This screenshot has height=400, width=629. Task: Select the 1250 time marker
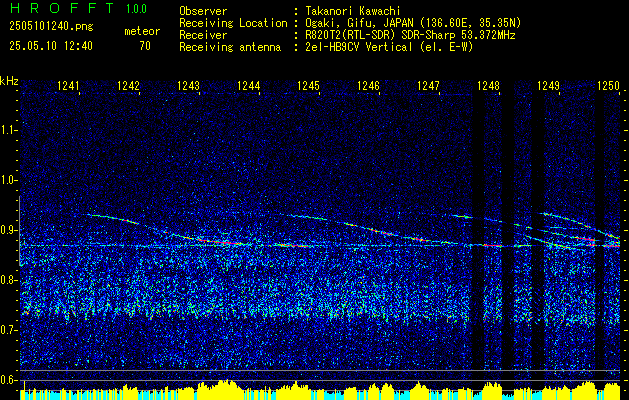point(609,85)
